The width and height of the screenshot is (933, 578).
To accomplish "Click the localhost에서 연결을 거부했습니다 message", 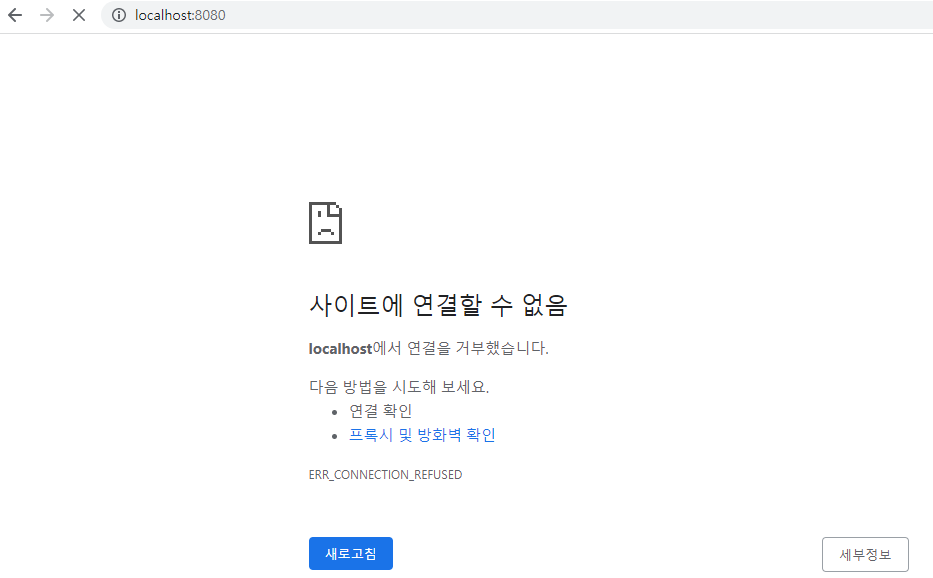I will pos(428,348).
